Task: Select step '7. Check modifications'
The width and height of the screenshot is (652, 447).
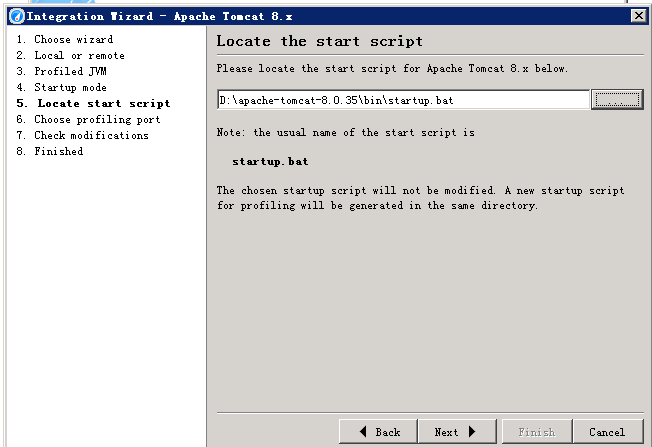Action: click(x=83, y=136)
